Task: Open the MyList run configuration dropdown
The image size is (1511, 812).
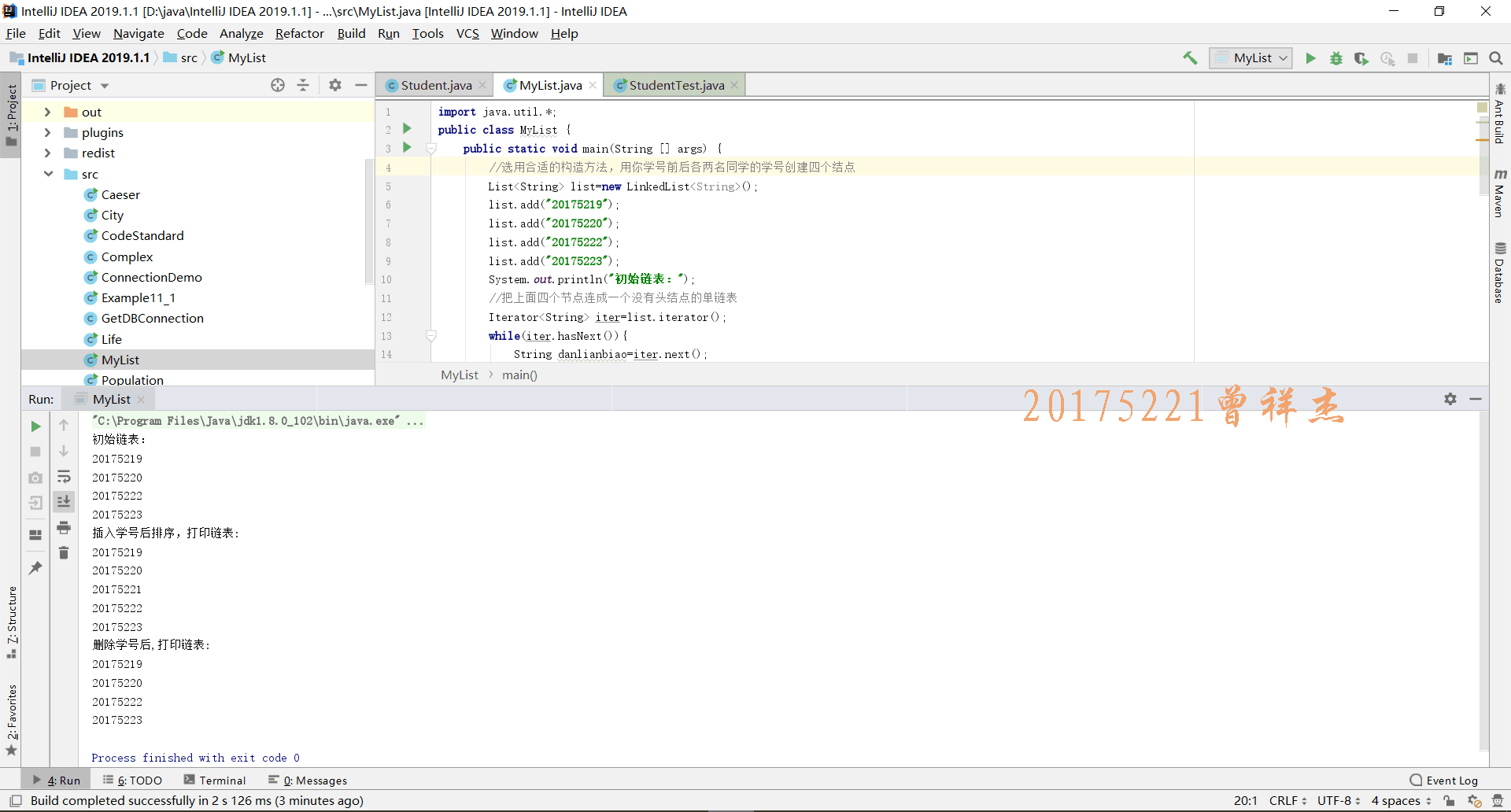Action: [x=1251, y=58]
